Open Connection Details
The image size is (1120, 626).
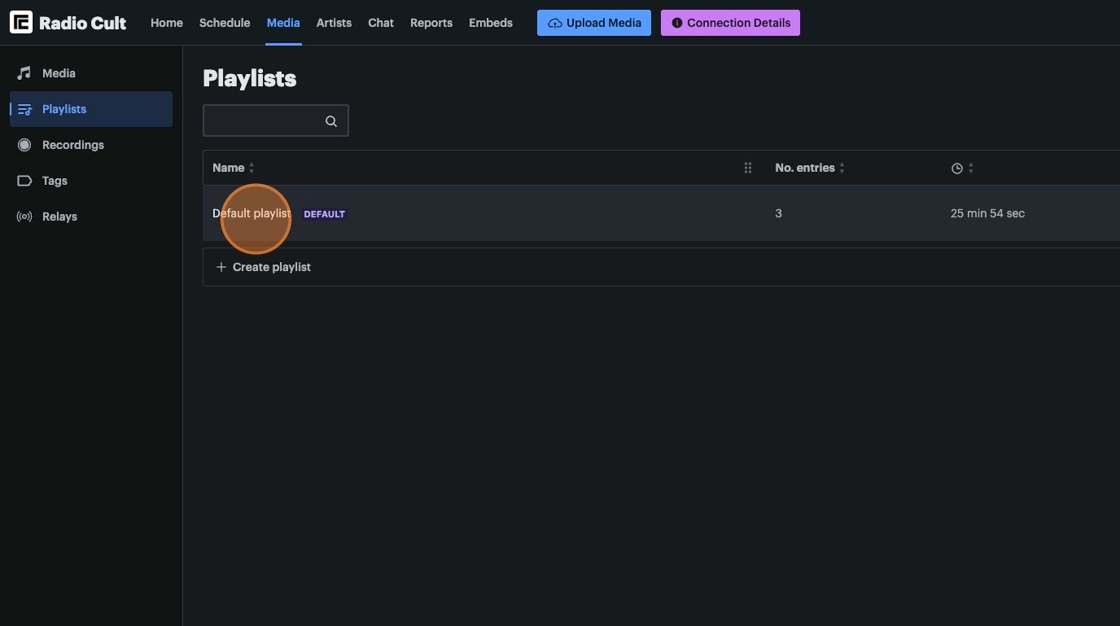(x=730, y=23)
